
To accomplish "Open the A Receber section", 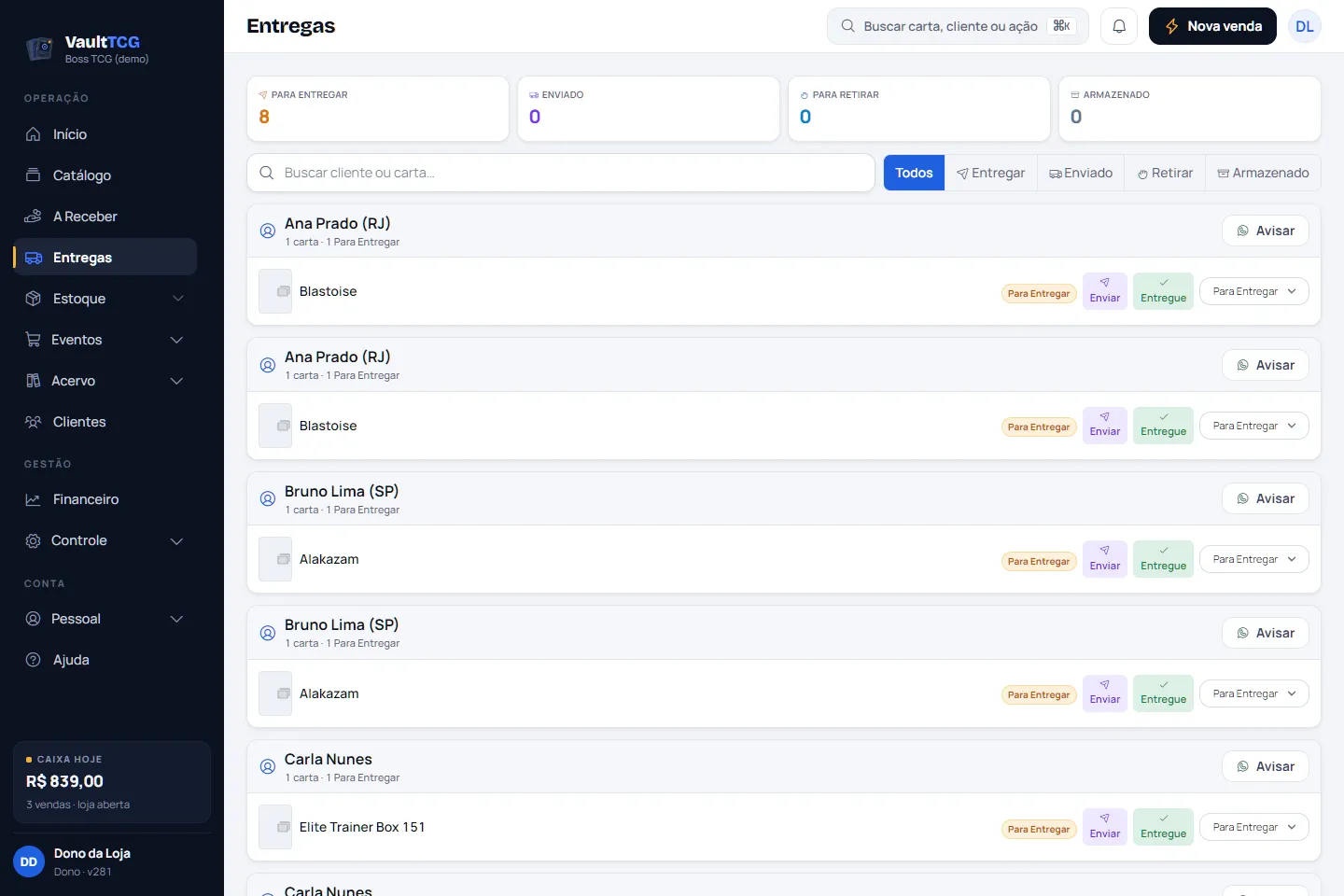I will (x=105, y=217).
